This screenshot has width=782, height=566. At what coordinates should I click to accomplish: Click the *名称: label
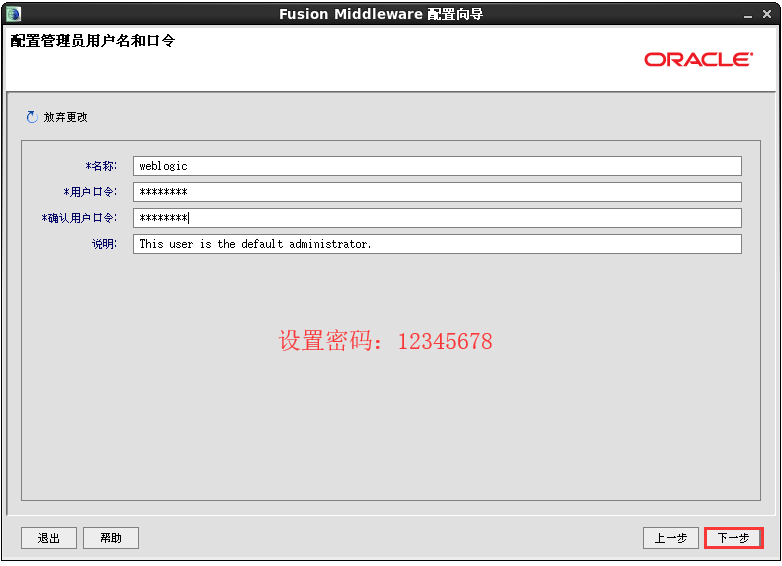tap(101, 166)
